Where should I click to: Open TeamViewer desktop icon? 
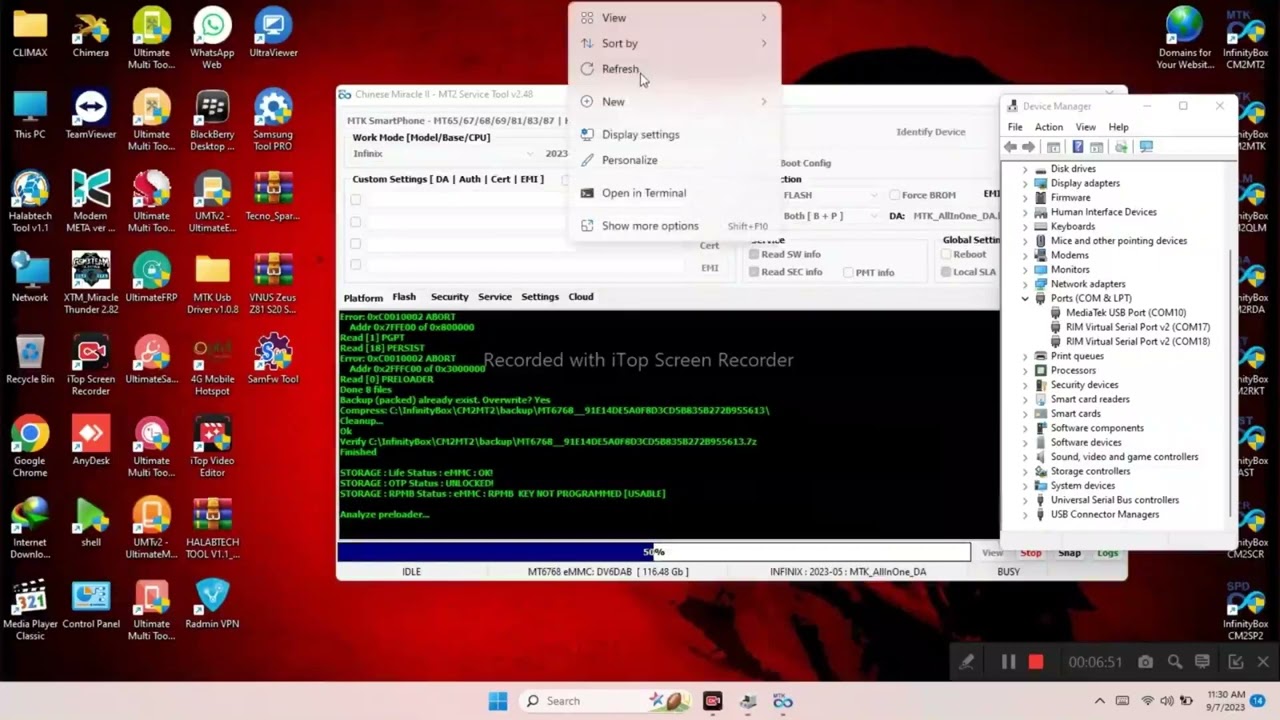(90, 115)
